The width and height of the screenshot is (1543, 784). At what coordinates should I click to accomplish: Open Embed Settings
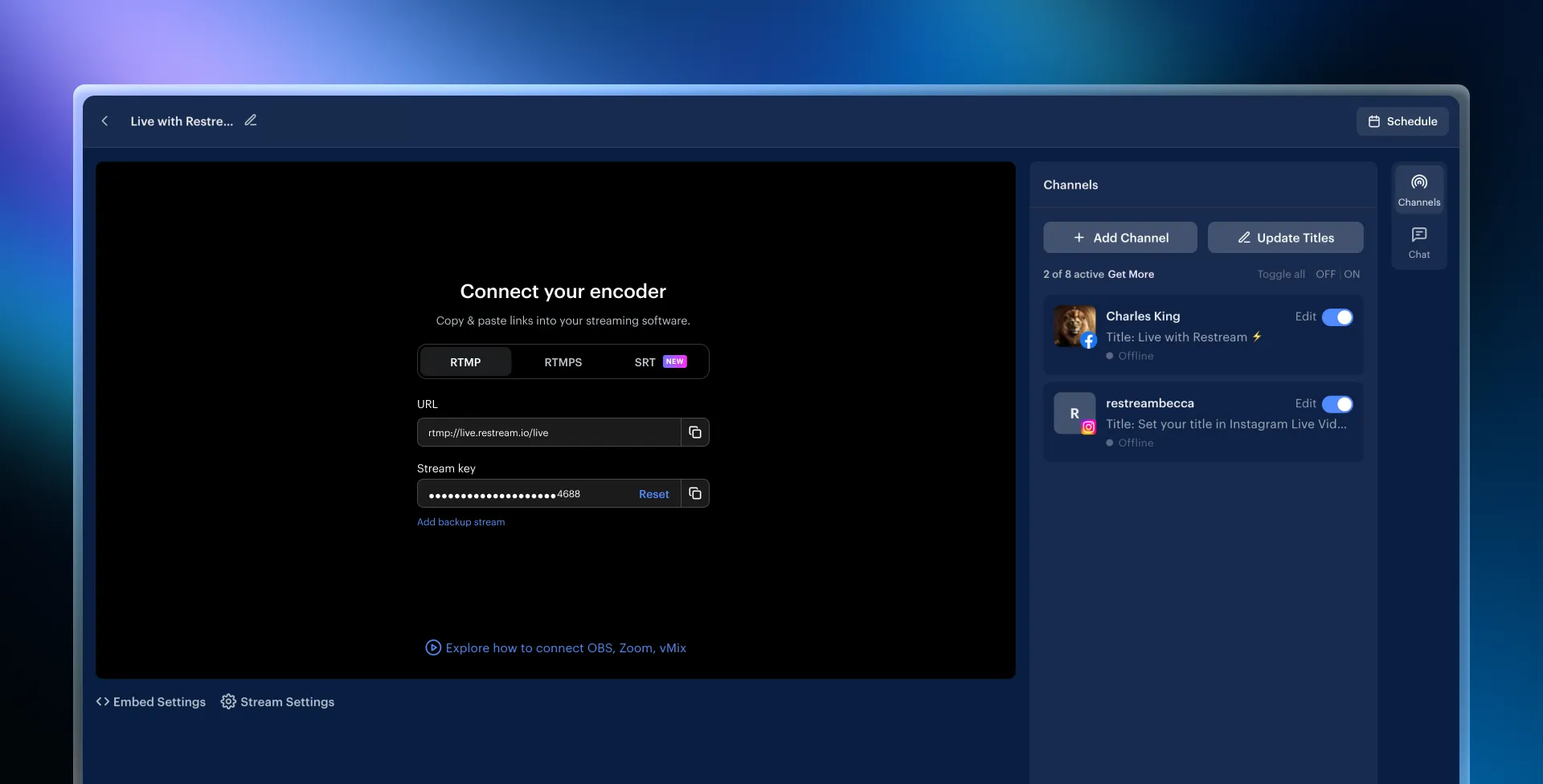point(151,701)
